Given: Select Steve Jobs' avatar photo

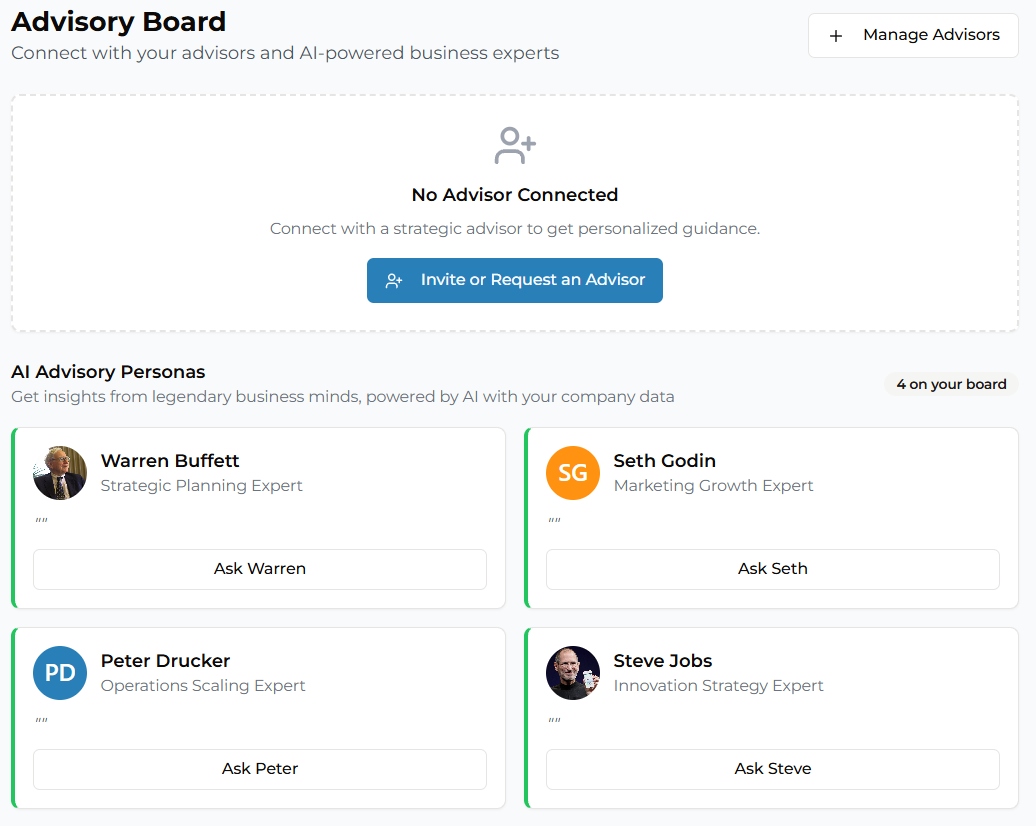Looking at the screenshot, I should [x=572, y=673].
